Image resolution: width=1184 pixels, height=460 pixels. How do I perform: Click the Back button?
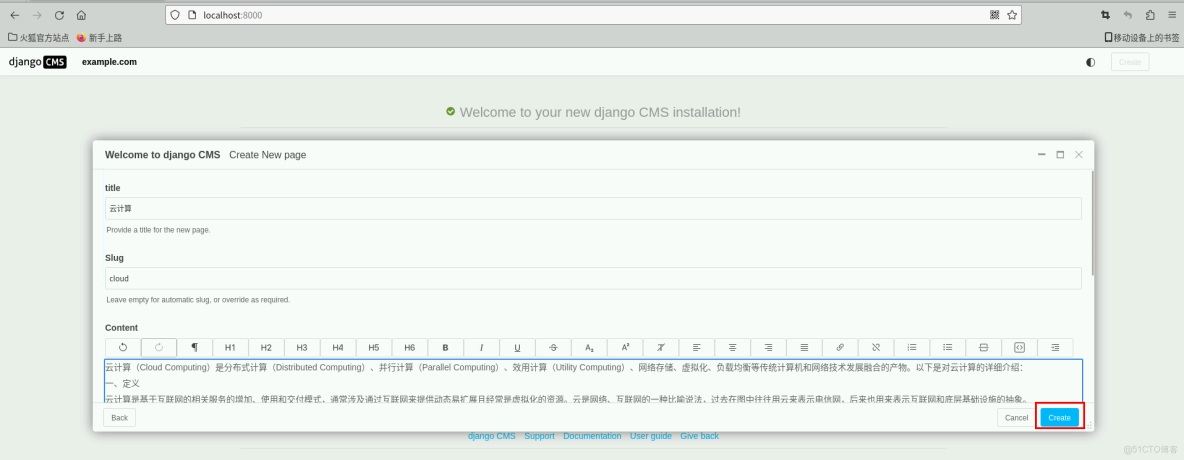[119, 418]
